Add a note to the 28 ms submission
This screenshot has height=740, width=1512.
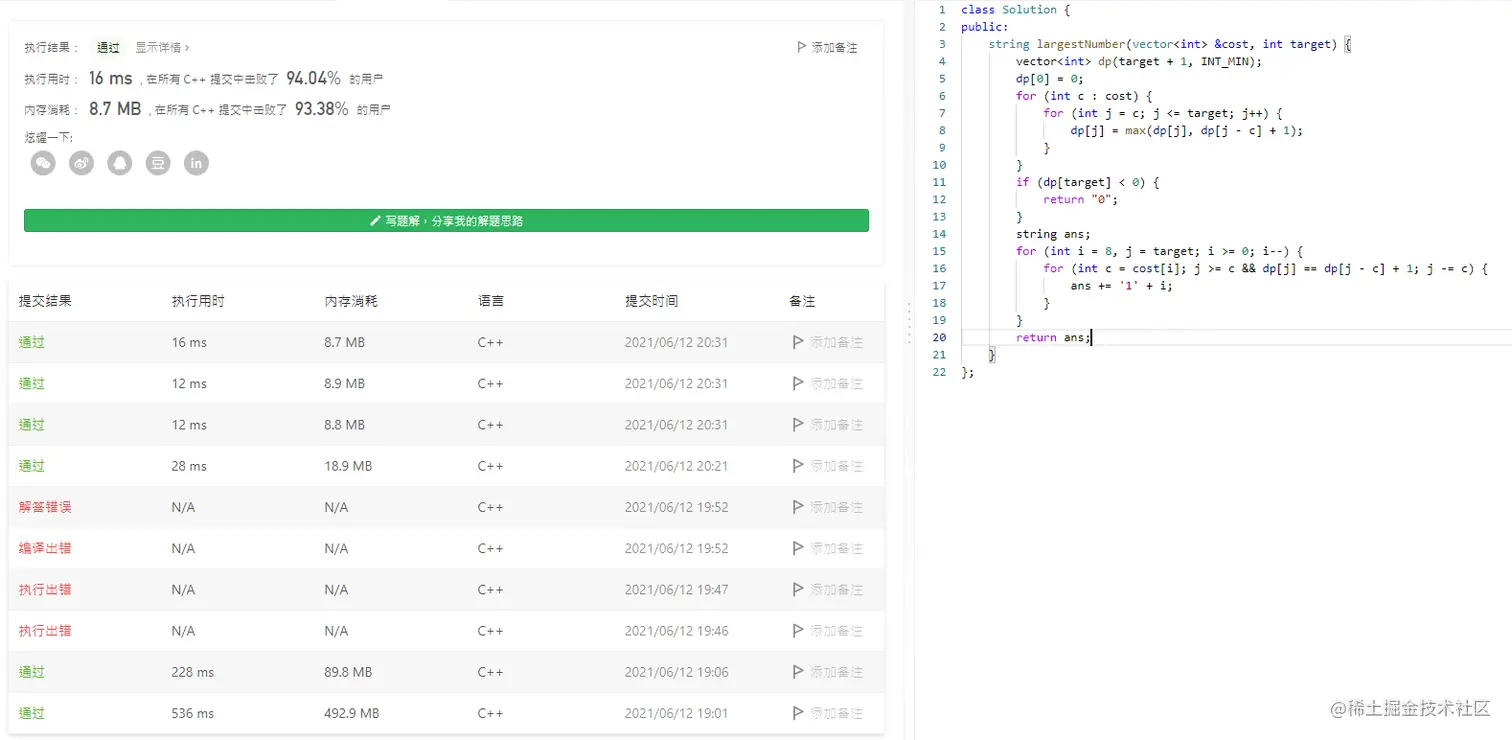827,466
